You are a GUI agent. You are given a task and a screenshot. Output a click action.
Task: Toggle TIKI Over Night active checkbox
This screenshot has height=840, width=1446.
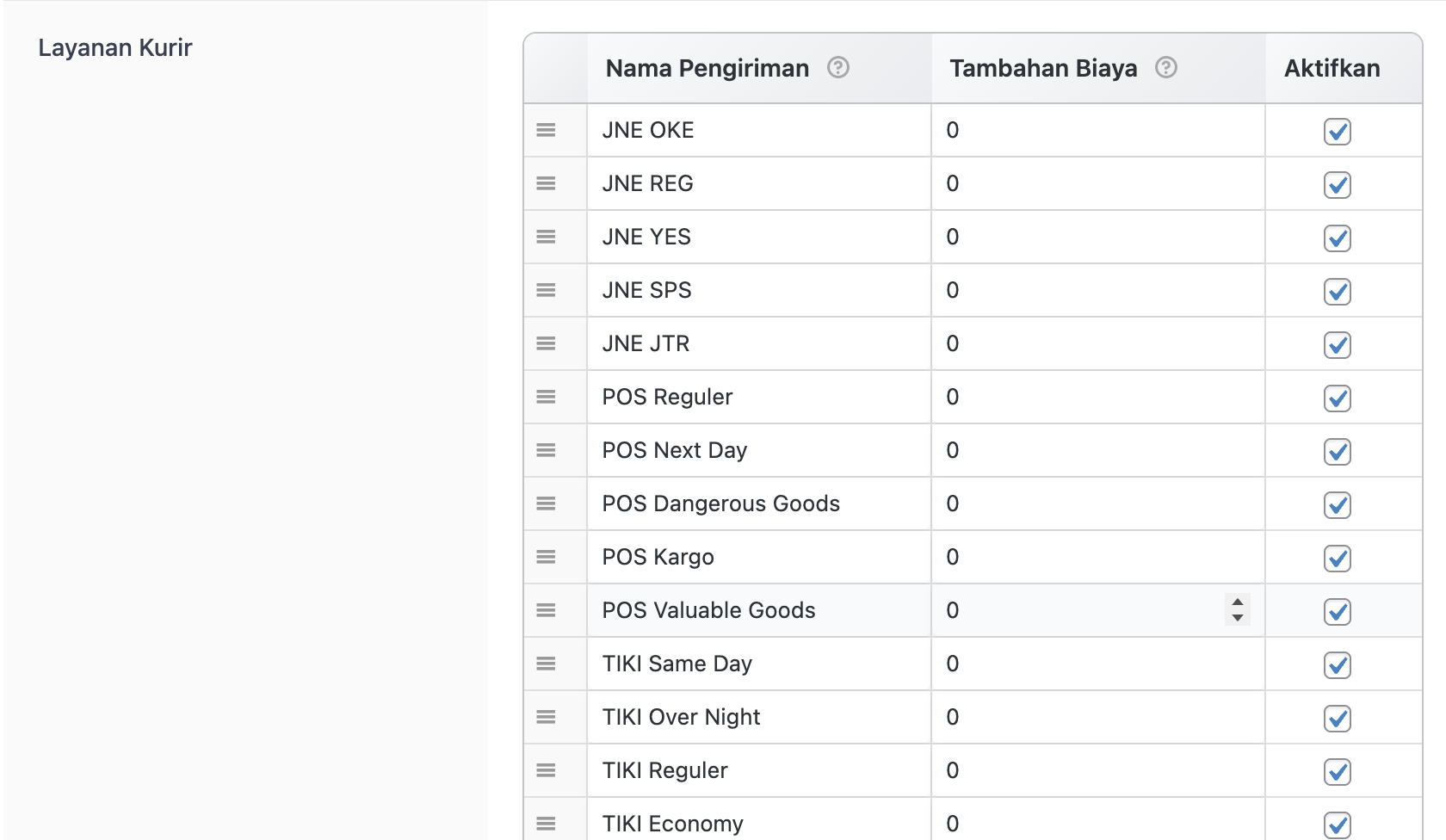coord(1337,719)
